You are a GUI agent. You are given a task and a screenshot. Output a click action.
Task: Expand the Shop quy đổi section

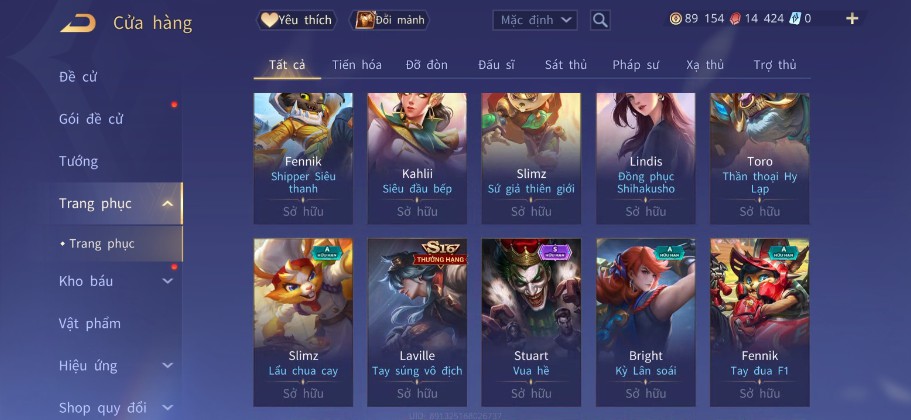pos(167,408)
